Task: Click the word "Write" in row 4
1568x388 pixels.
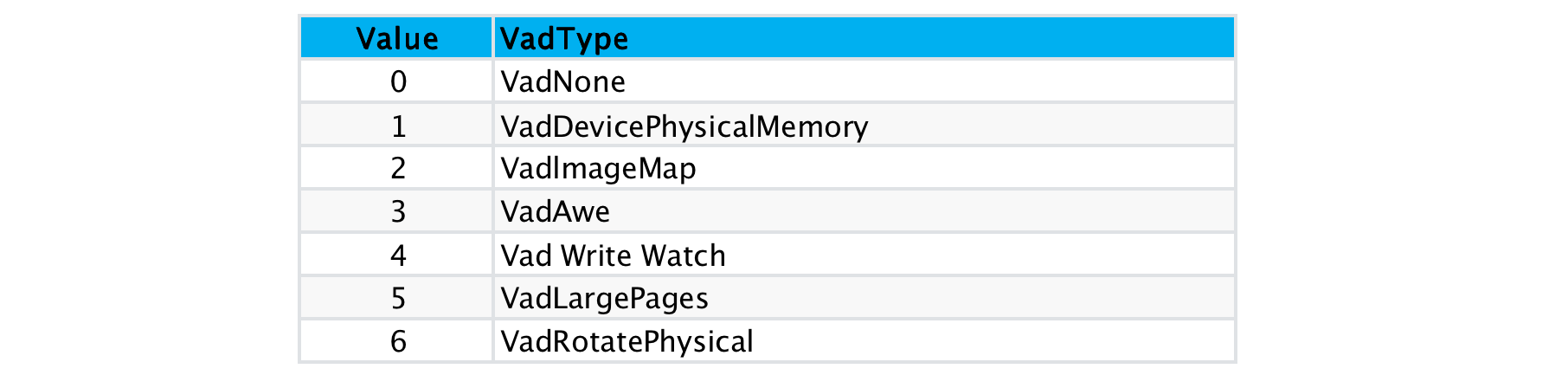Action: (x=596, y=255)
